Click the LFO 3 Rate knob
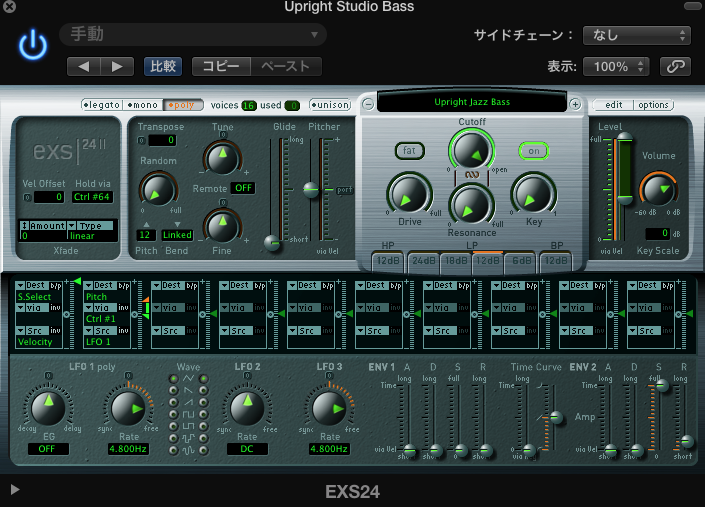Screen dimensions: 705x507 click(x=329, y=408)
